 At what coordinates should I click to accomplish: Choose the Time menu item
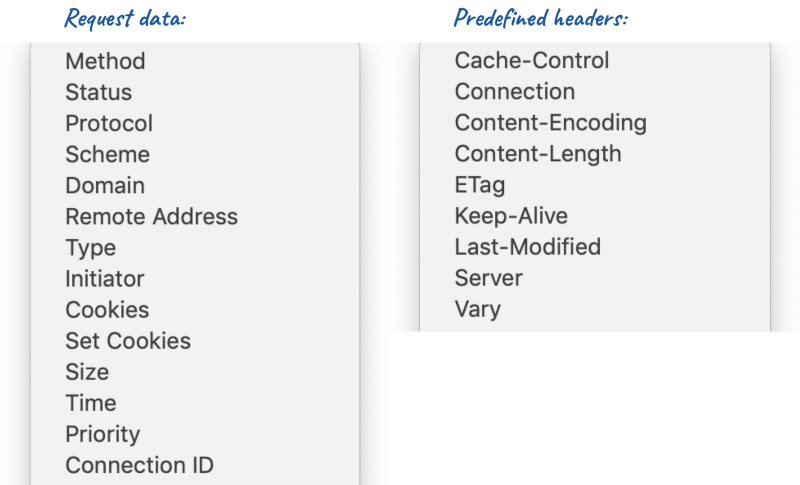point(195,403)
